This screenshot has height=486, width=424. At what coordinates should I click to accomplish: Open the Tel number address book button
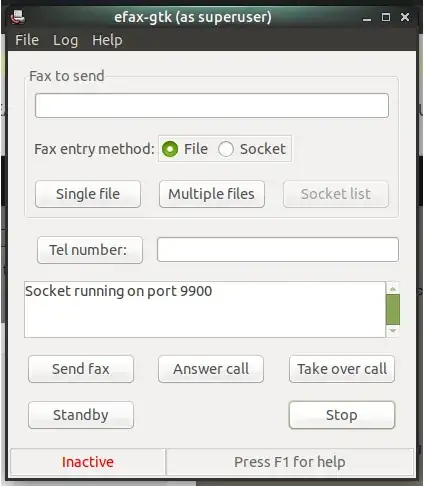90,250
